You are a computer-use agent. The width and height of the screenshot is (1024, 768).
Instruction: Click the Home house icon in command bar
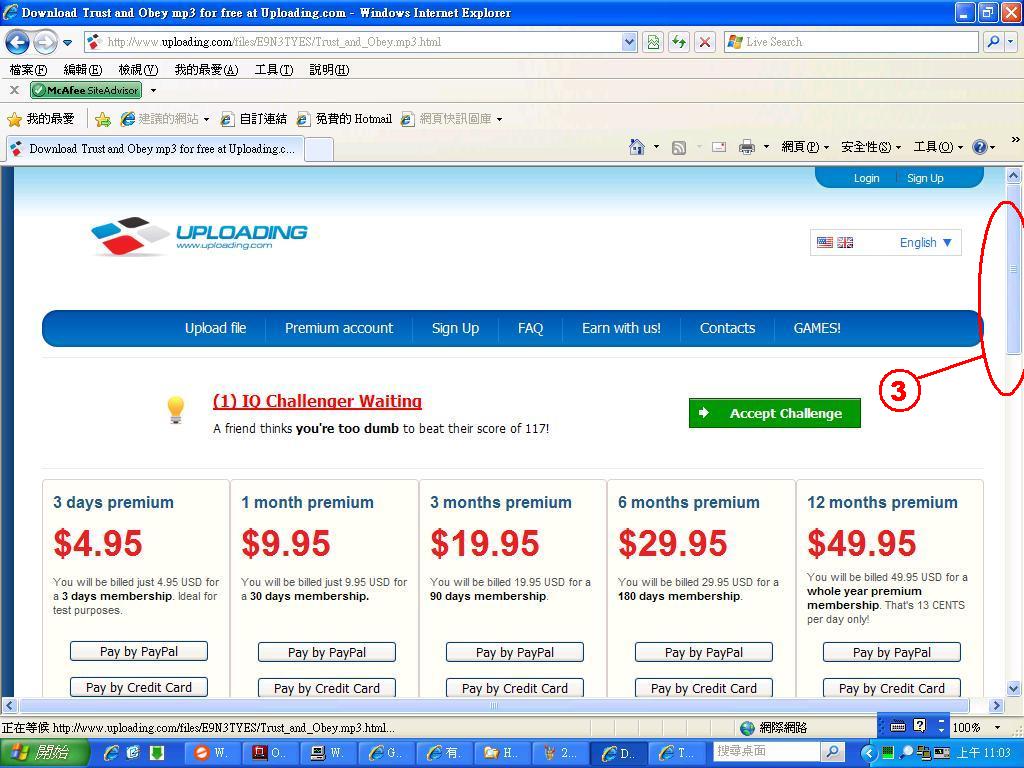[637, 147]
